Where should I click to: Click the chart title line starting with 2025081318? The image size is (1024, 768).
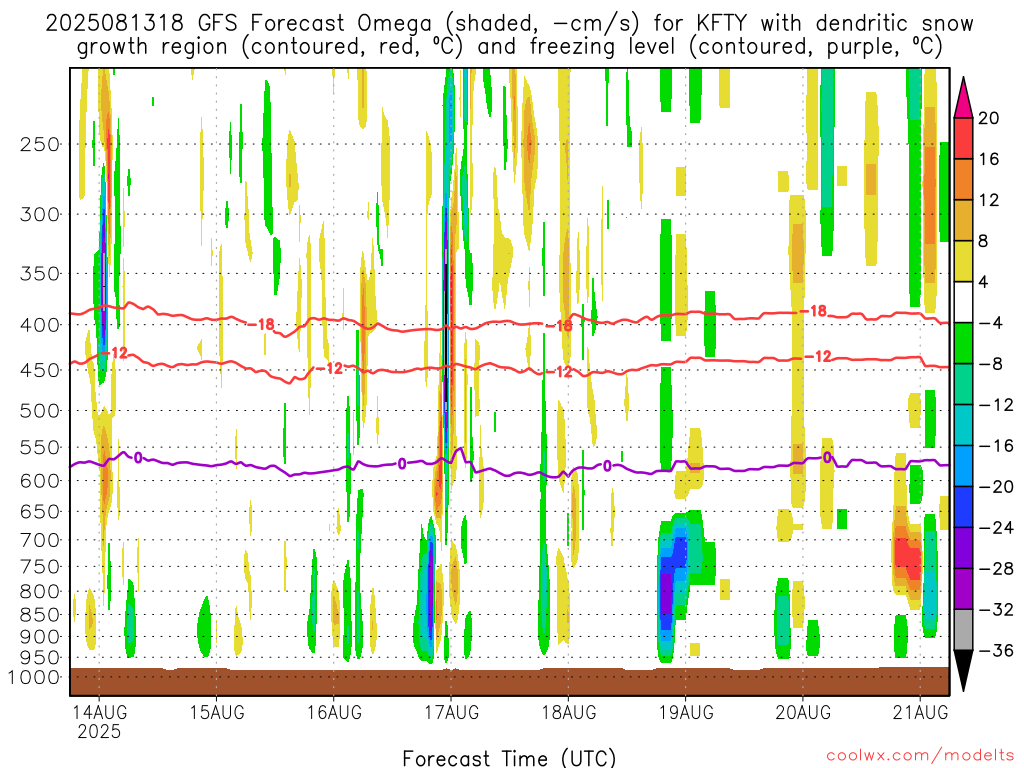[509, 24]
